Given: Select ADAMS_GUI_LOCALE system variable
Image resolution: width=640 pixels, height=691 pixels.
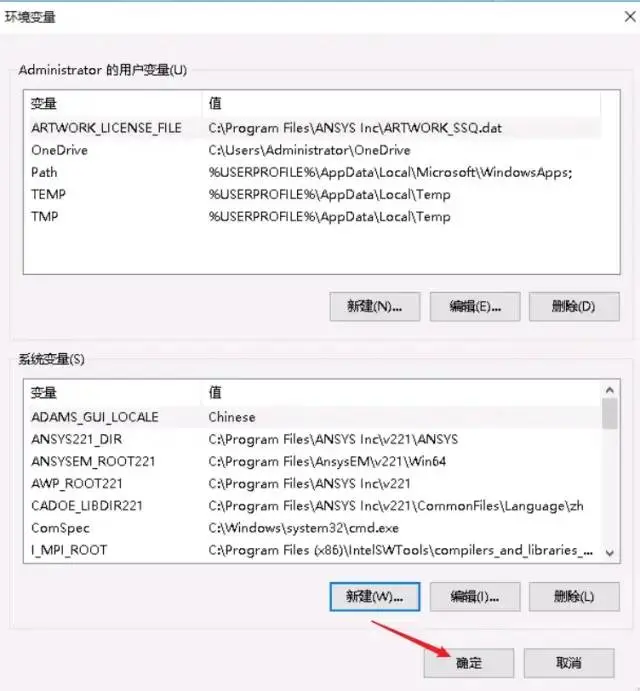Looking at the screenshot, I should click(313, 417).
